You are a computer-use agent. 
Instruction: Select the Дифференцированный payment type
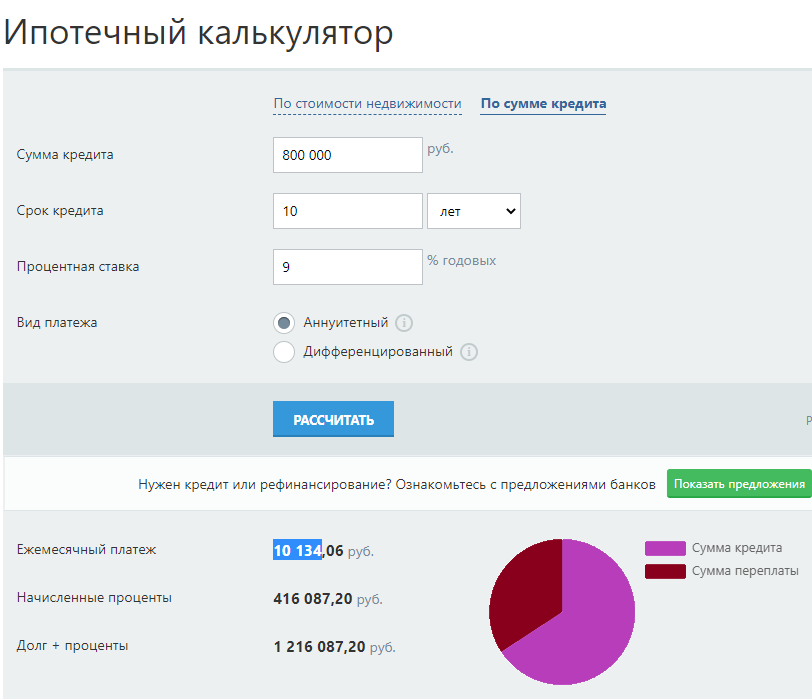[284, 352]
